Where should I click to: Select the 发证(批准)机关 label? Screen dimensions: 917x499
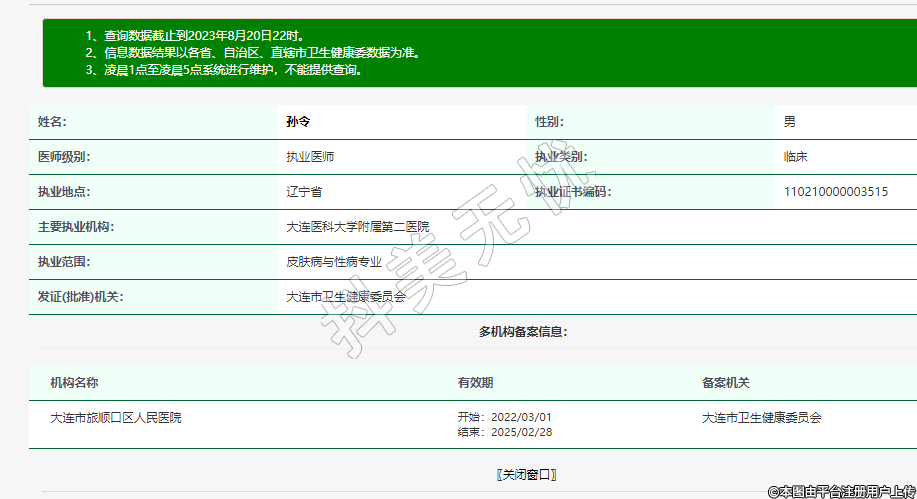(x=80, y=297)
